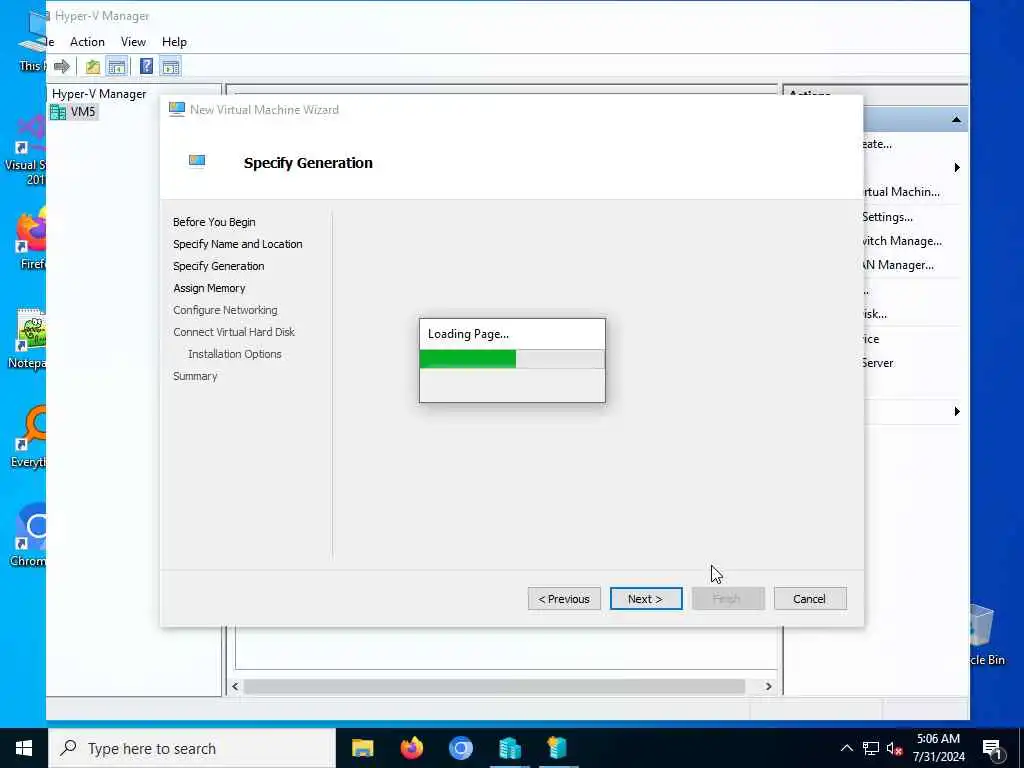Show hidden system tray icons
Image resolution: width=1024 pixels, height=768 pixels.
846,748
